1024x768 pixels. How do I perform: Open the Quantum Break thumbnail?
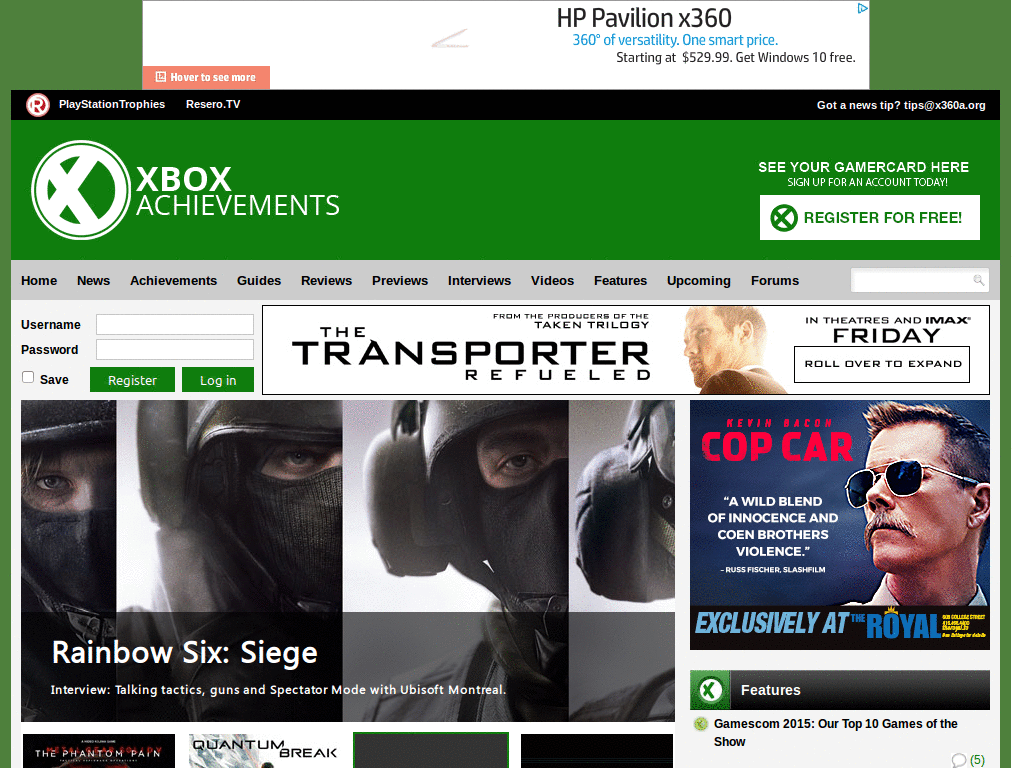(264, 751)
